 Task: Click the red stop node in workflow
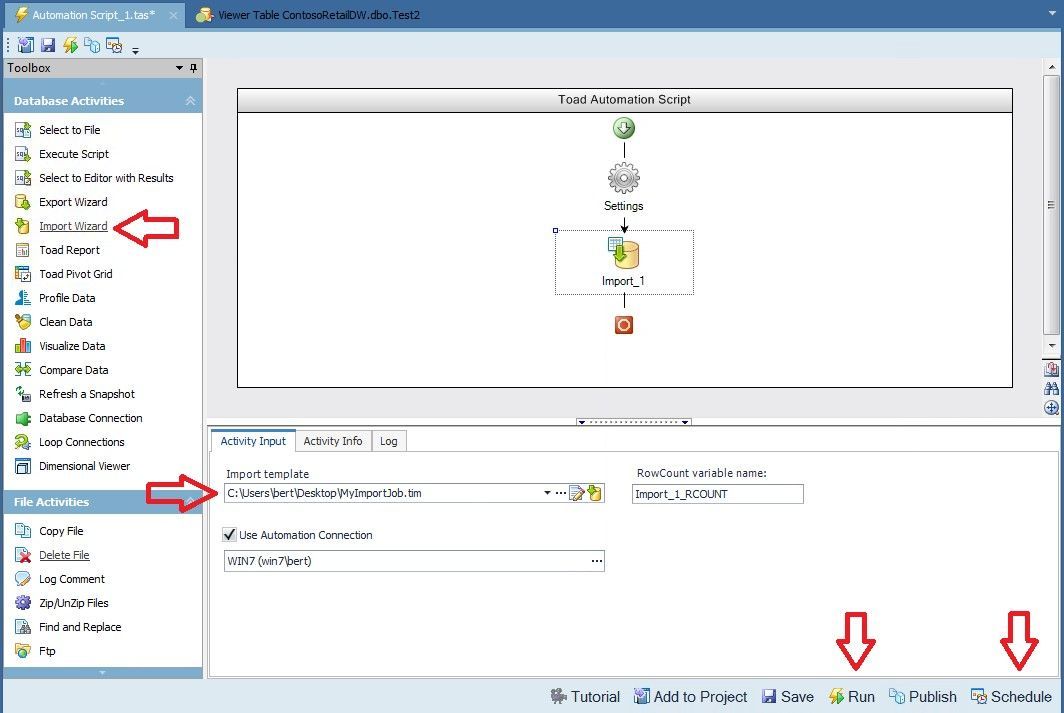pyautogui.click(x=624, y=325)
